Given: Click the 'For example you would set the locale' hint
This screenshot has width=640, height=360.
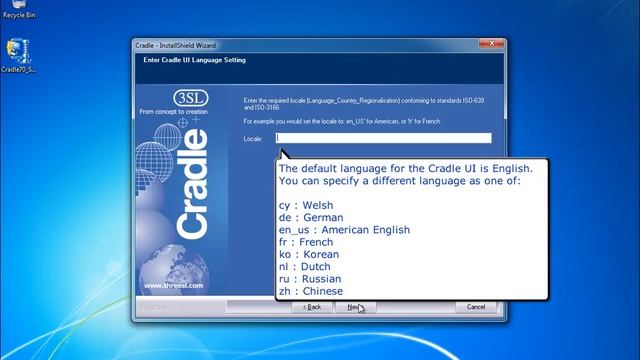Looking at the screenshot, I should coord(342,121).
